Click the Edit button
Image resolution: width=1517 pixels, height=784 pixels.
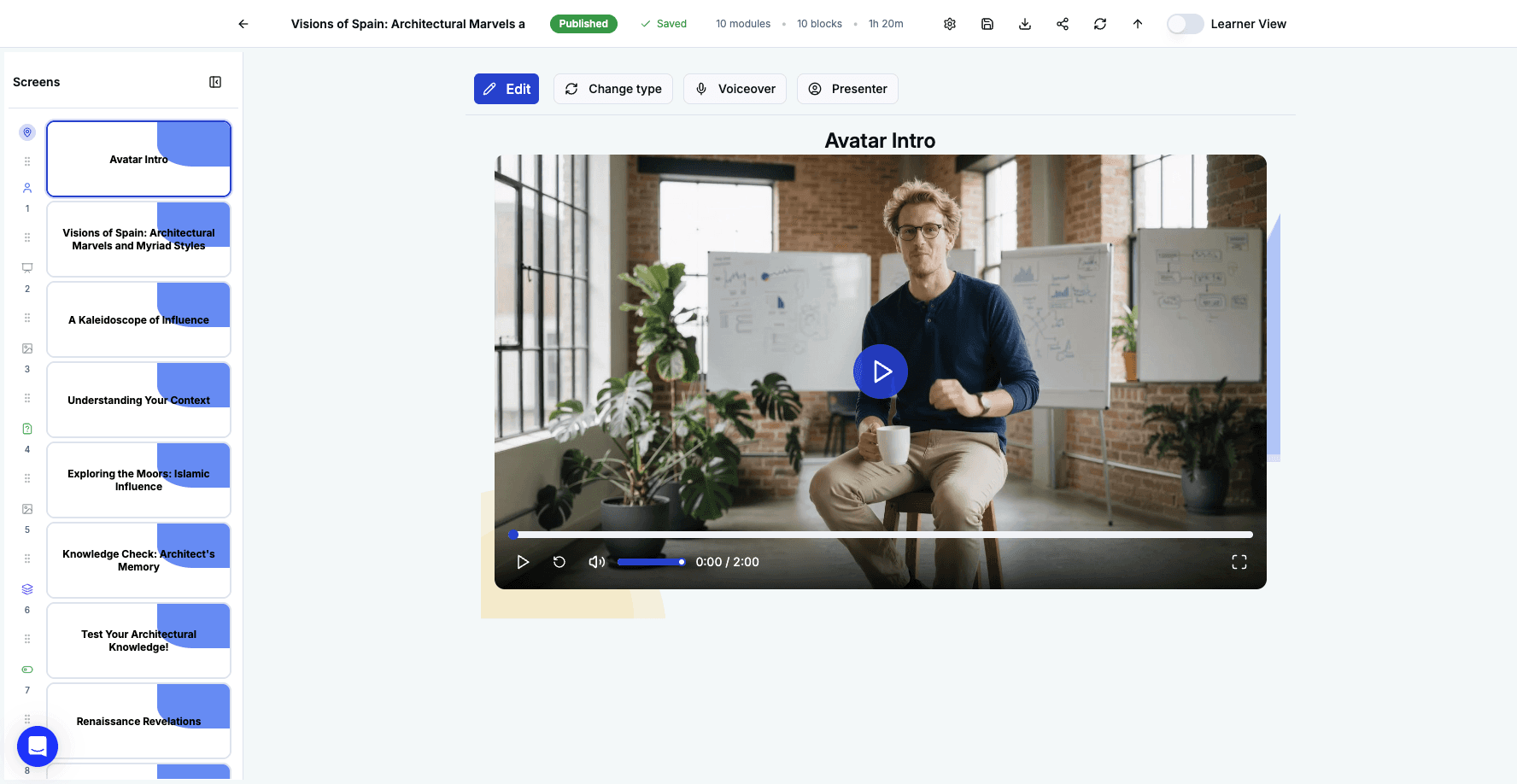coord(506,89)
